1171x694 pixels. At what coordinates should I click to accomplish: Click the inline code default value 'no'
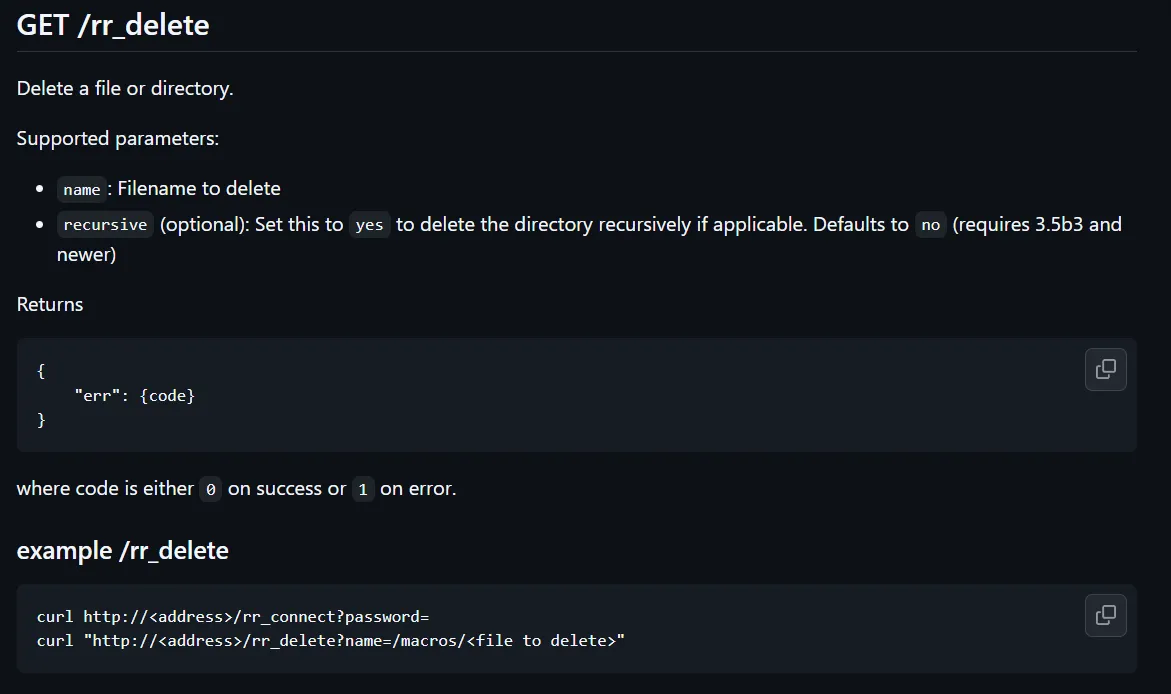(930, 225)
